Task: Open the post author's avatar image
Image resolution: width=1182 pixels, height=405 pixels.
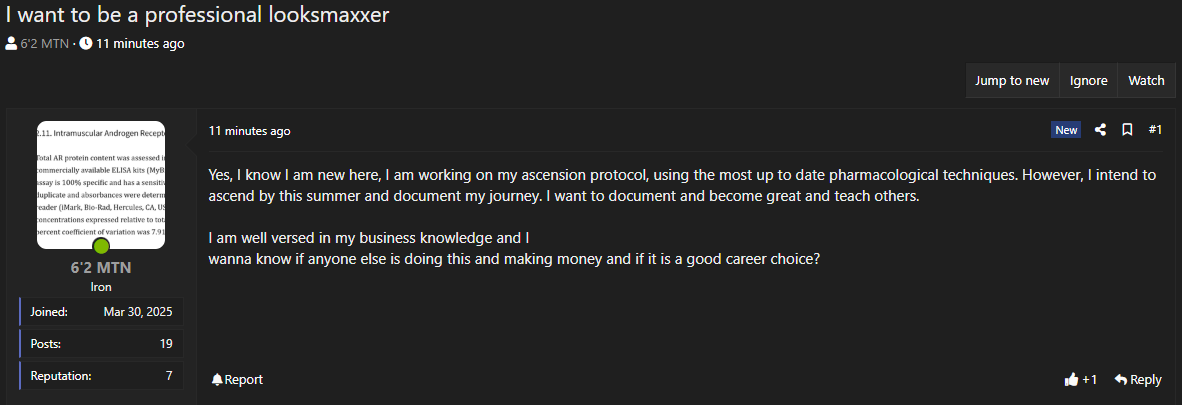Action: [x=101, y=185]
